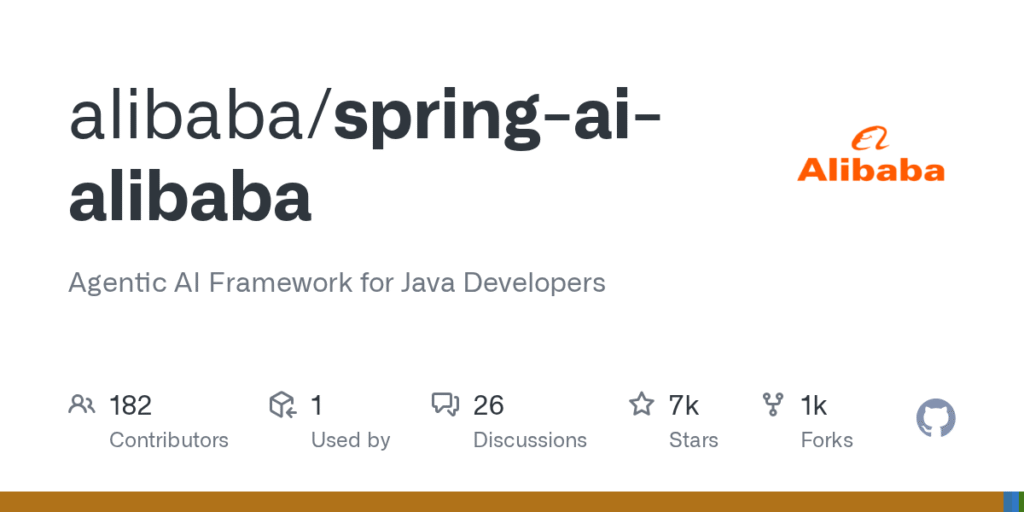Click the 182 contributors count
The width and height of the screenshot is (1024, 512).
pos(130,405)
